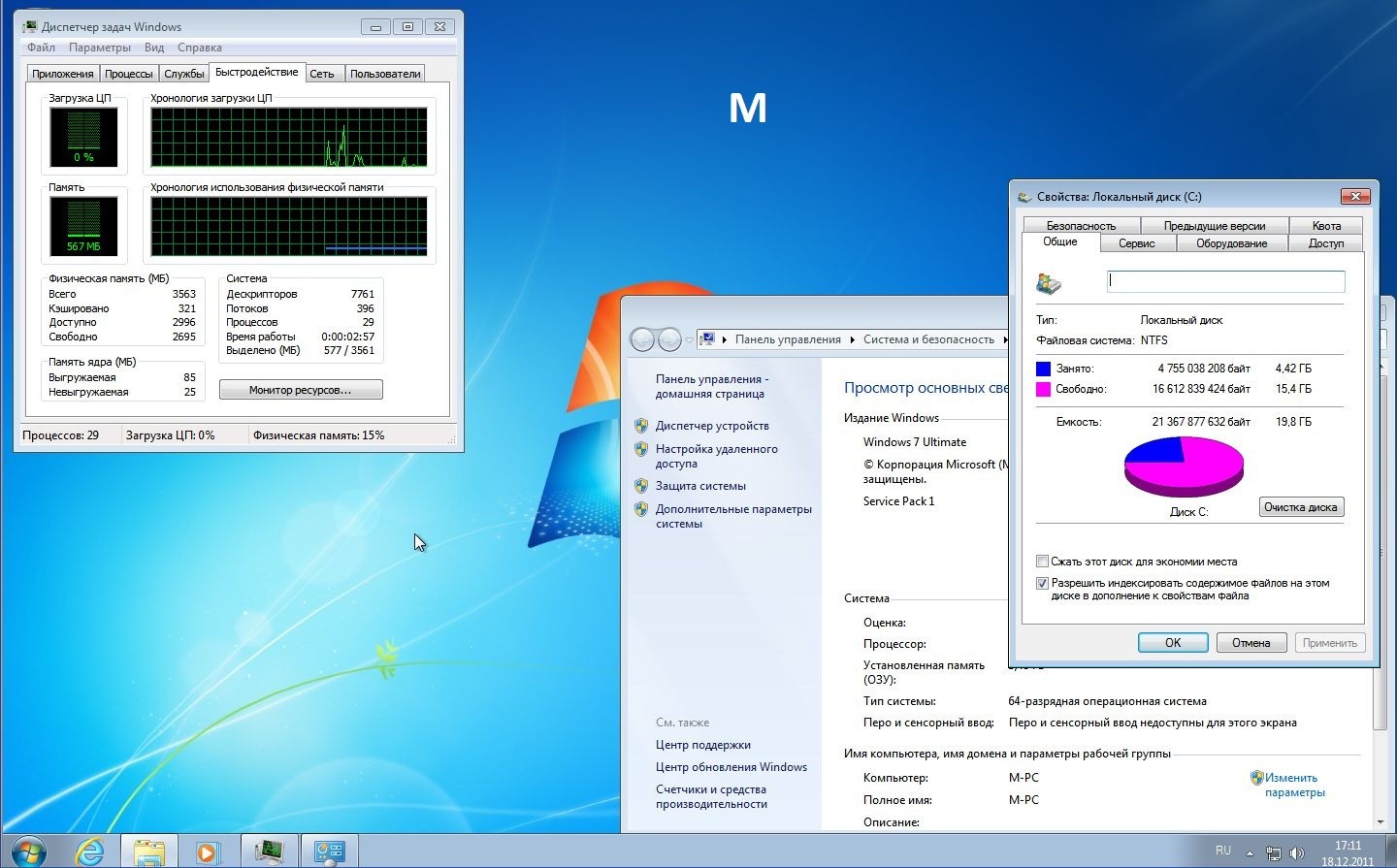This screenshot has height=868, width=1397.
Task: Open the Оборудование tab
Action: tap(1232, 243)
